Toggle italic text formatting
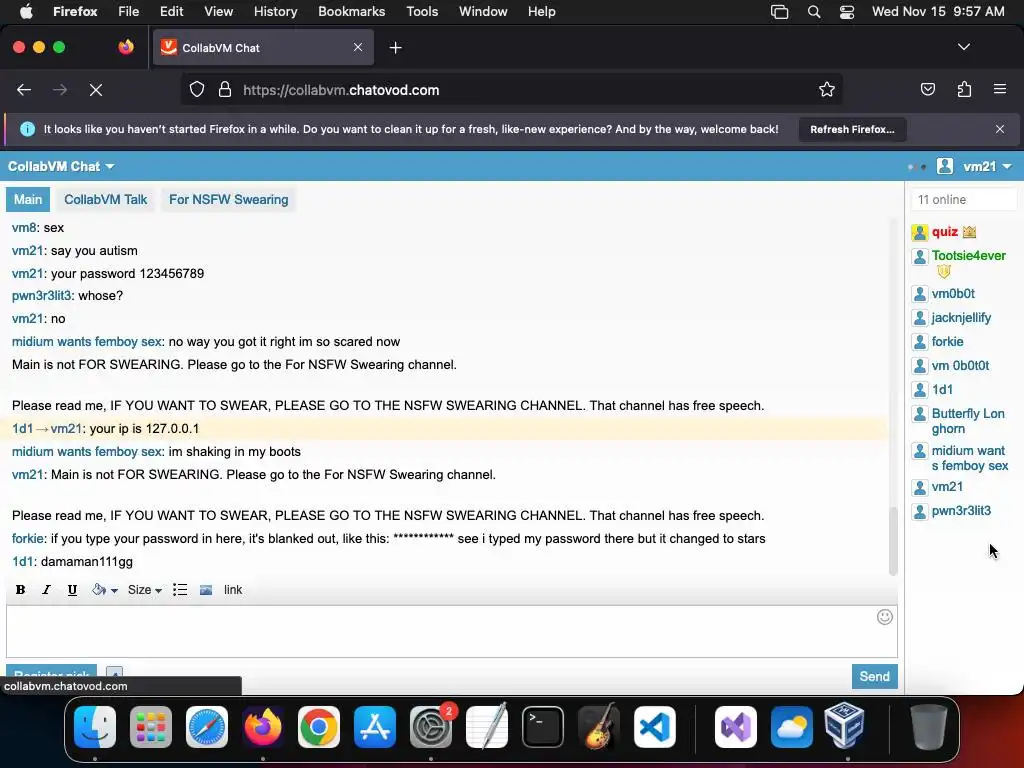This screenshot has width=1024, height=768. pyautogui.click(x=46, y=590)
